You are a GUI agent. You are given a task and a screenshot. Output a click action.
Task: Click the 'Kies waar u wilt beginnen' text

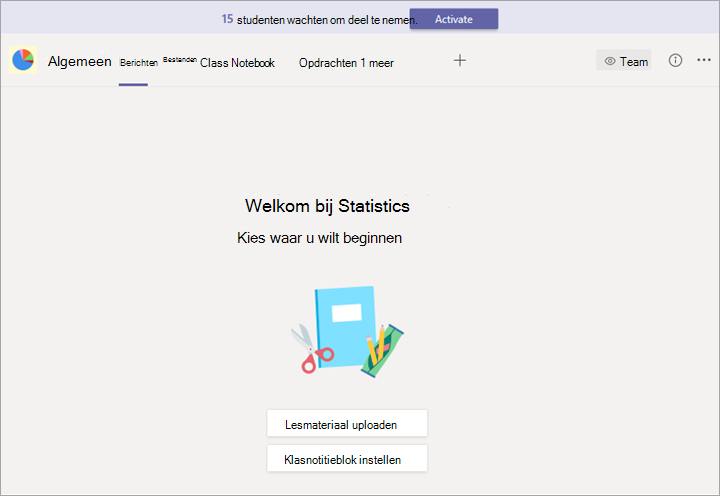tap(320, 238)
